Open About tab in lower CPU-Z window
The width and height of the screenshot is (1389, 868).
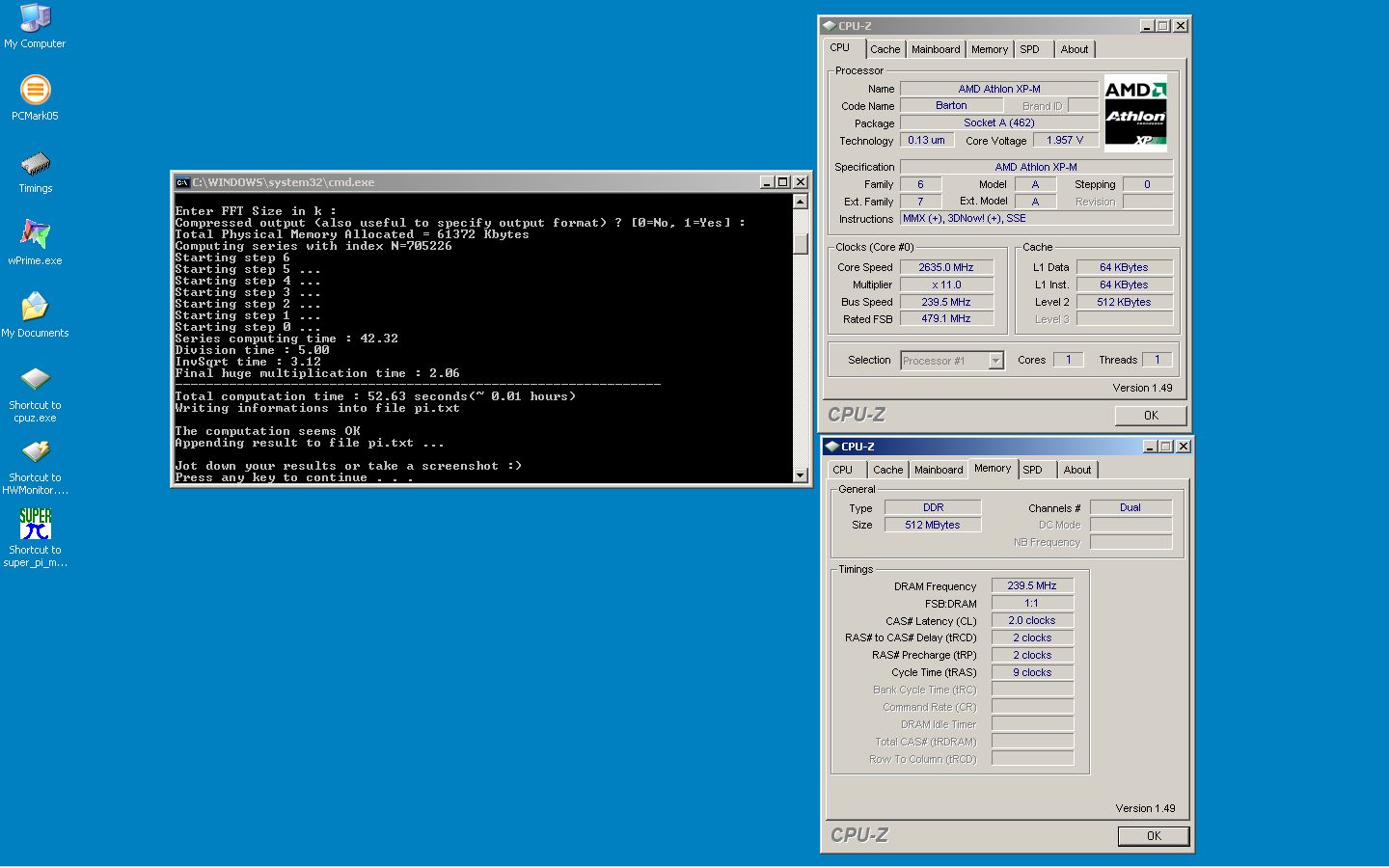point(1077,470)
